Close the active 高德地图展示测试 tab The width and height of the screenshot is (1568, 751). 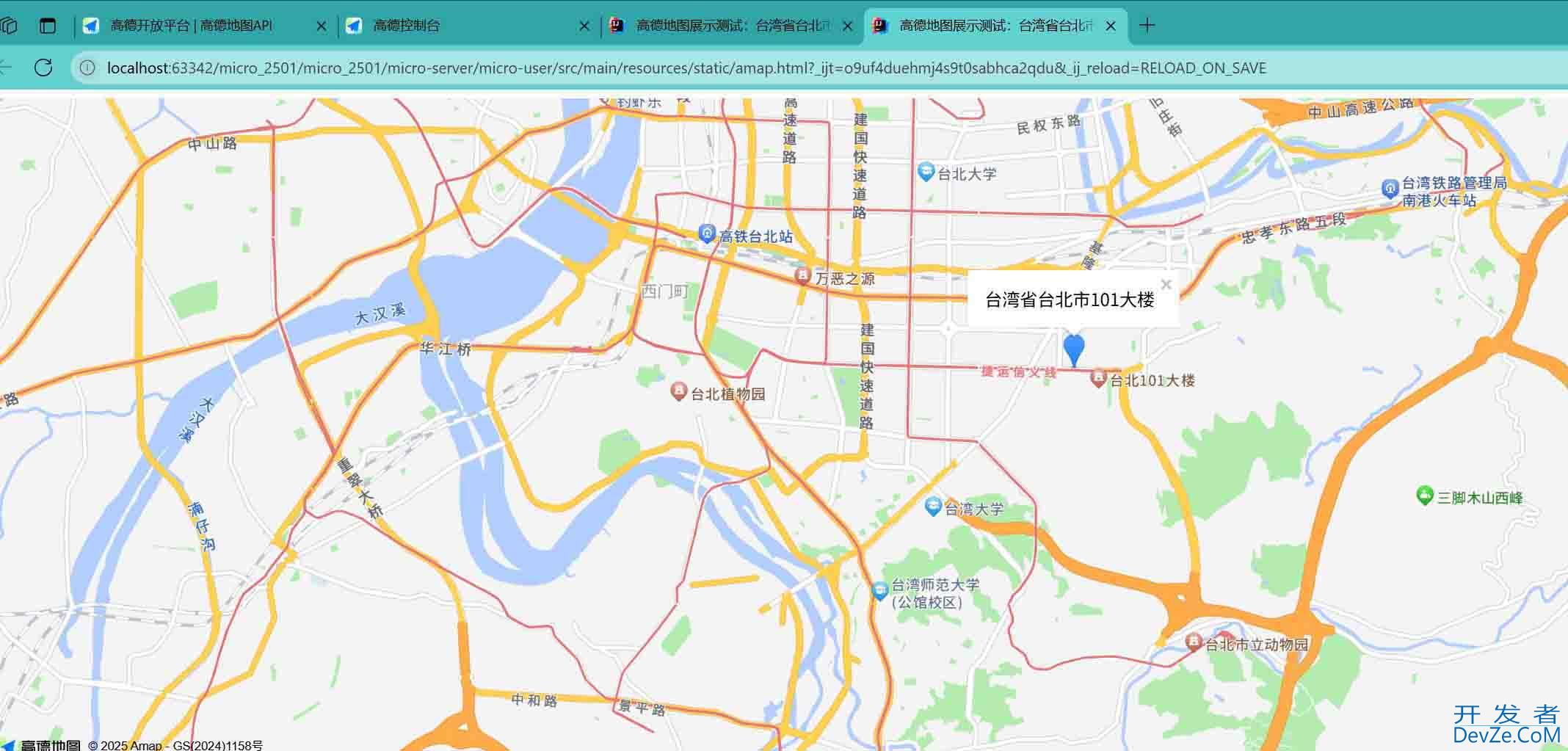[1111, 26]
